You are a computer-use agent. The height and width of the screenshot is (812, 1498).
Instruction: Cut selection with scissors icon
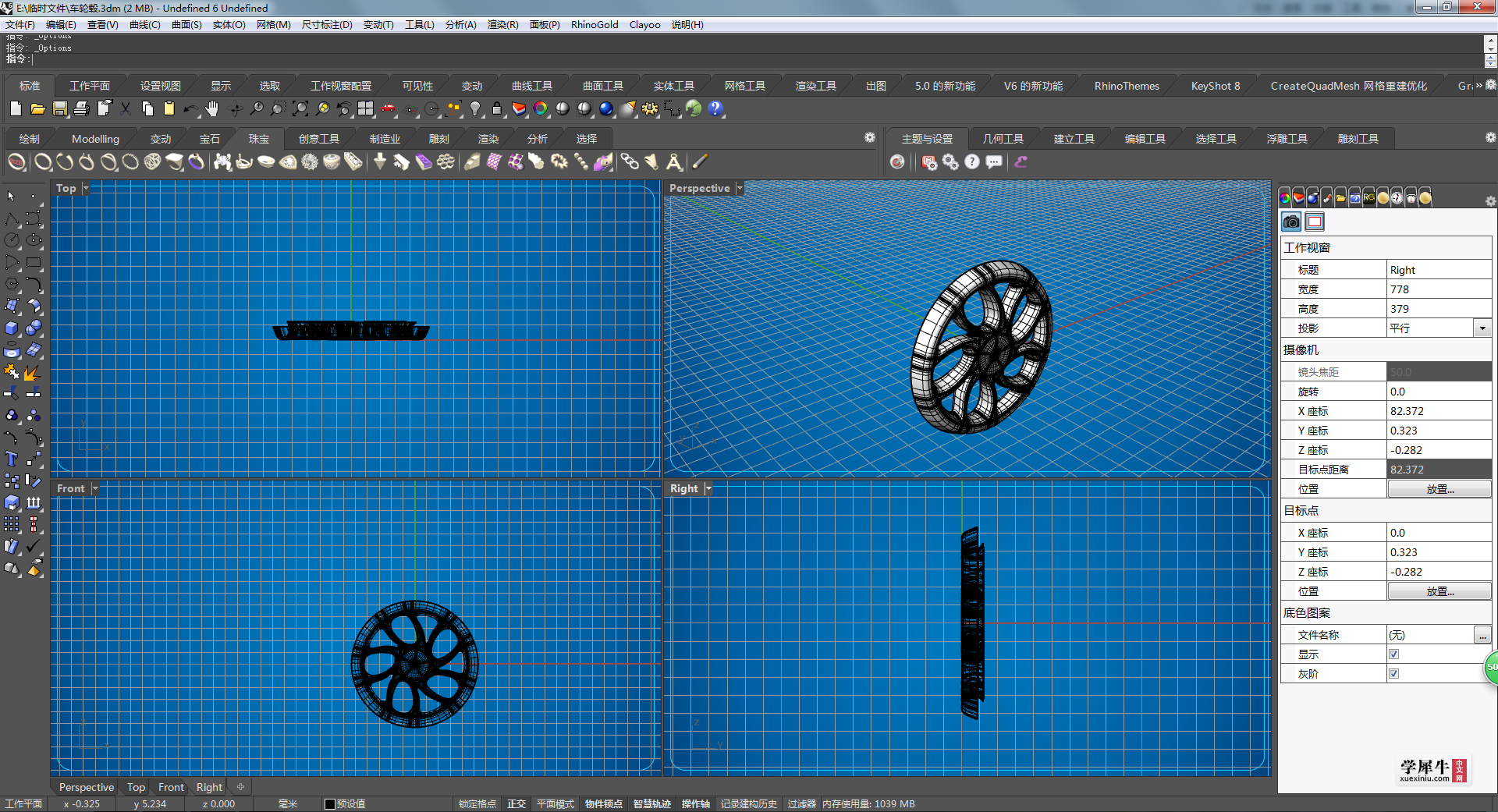pos(125,109)
